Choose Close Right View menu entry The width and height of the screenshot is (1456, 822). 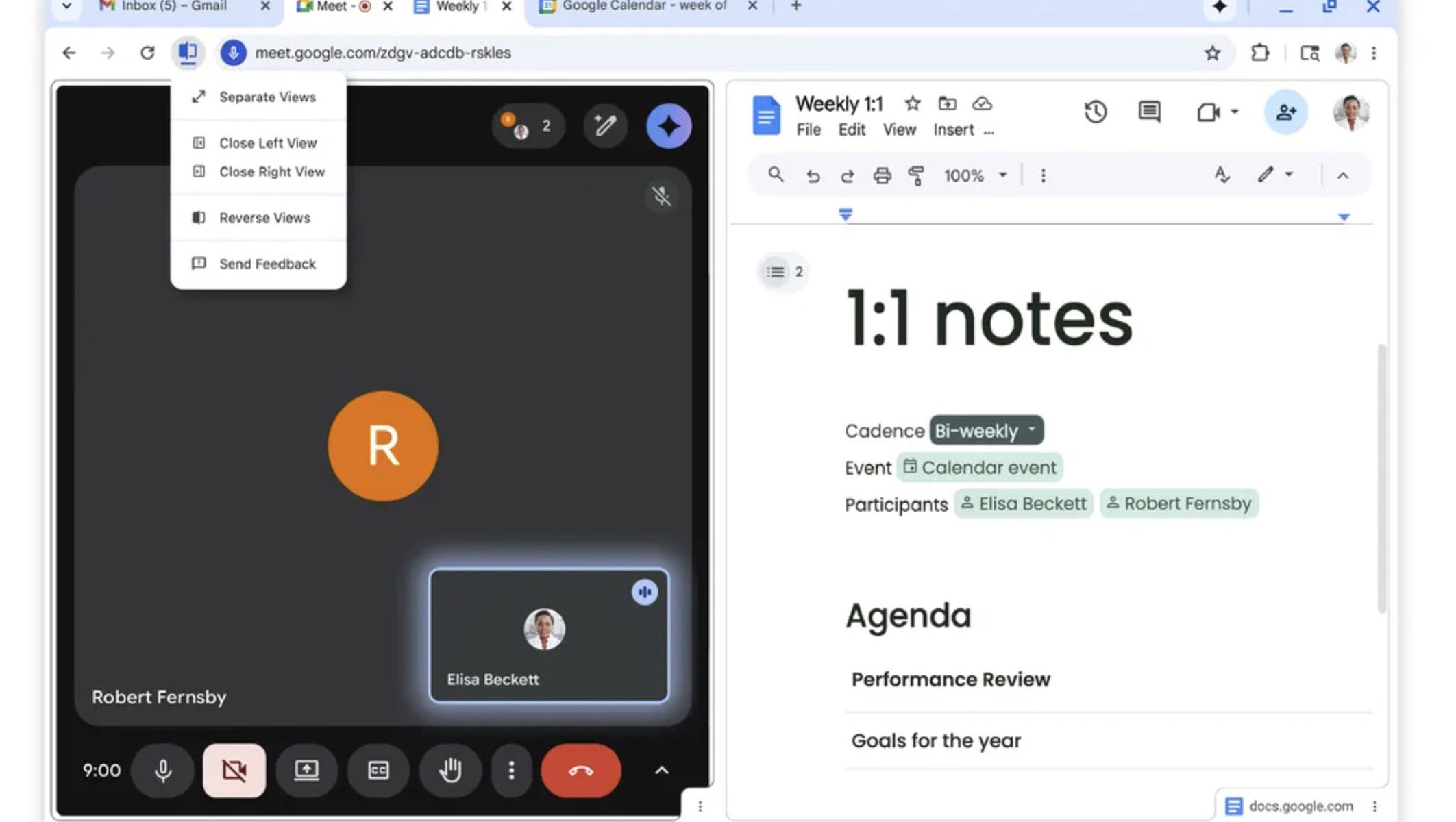[271, 172]
